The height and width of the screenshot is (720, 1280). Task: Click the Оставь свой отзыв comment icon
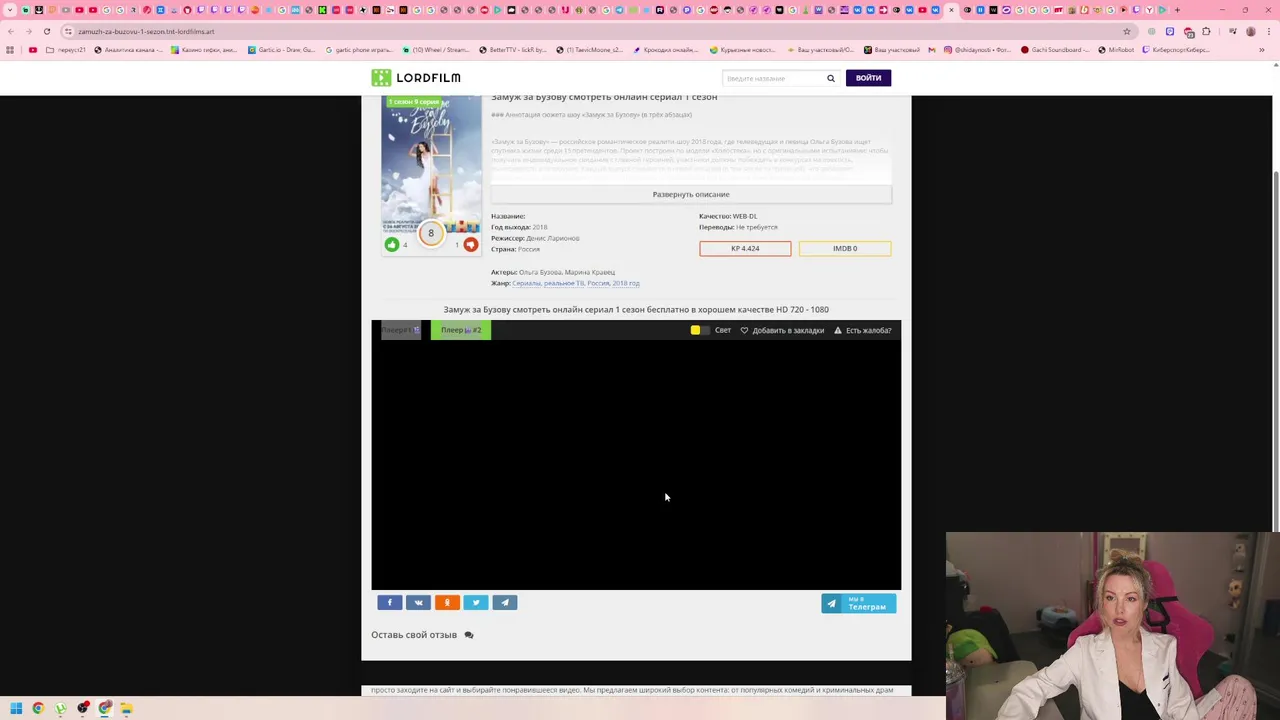coord(468,635)
